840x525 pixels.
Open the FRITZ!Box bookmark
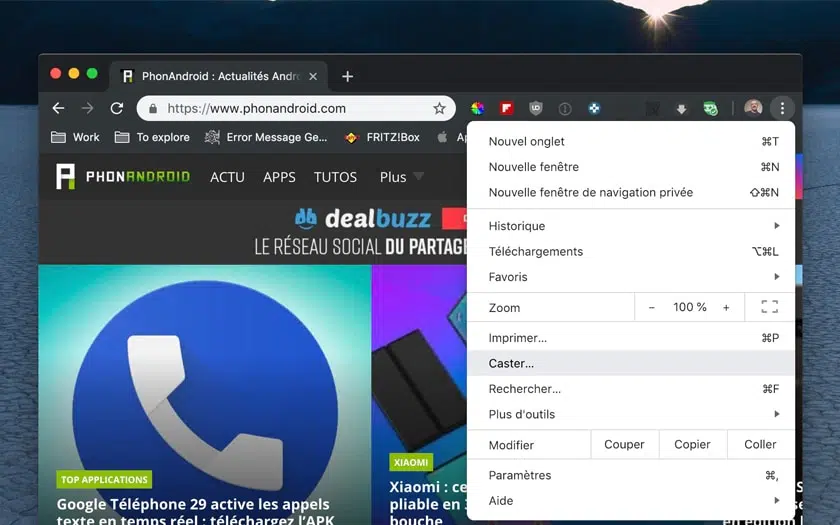[382, 137]
